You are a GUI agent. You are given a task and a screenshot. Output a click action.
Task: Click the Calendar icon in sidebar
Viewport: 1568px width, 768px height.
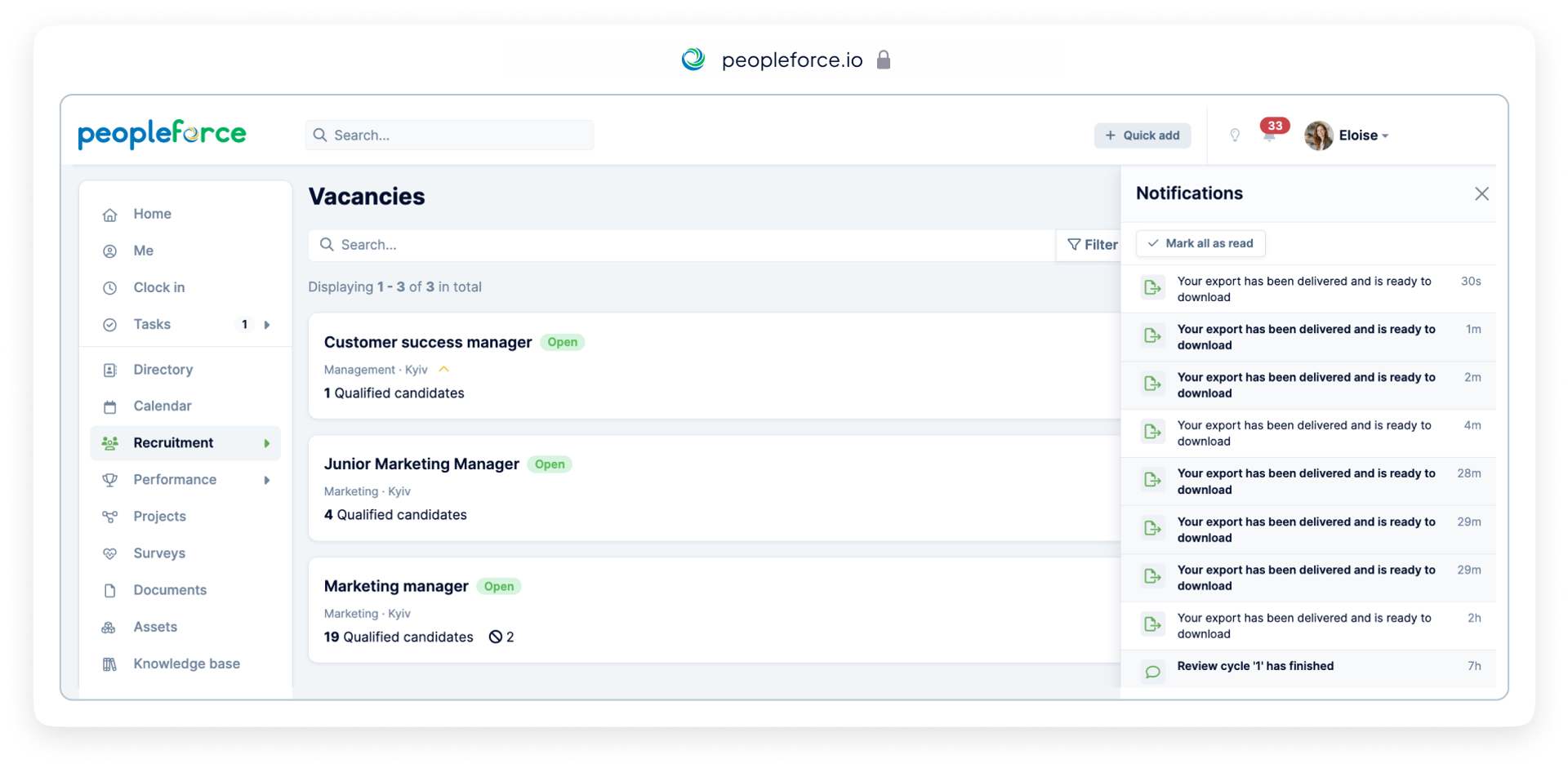coord(109,406)
